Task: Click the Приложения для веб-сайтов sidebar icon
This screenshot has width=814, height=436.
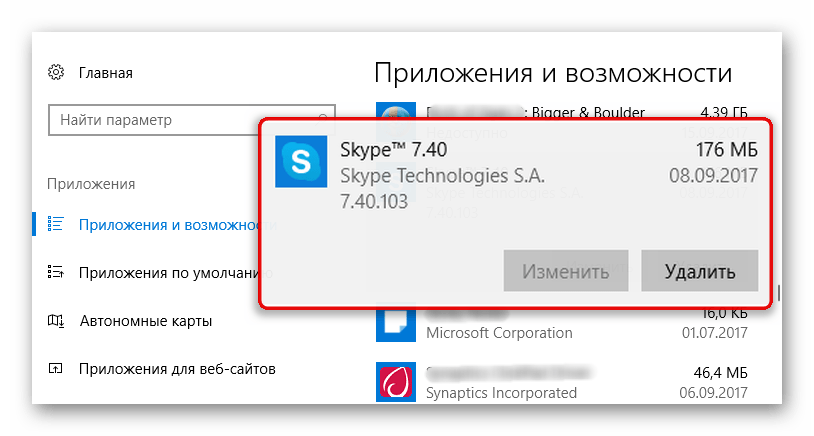Action: click(x=56, y=369)
